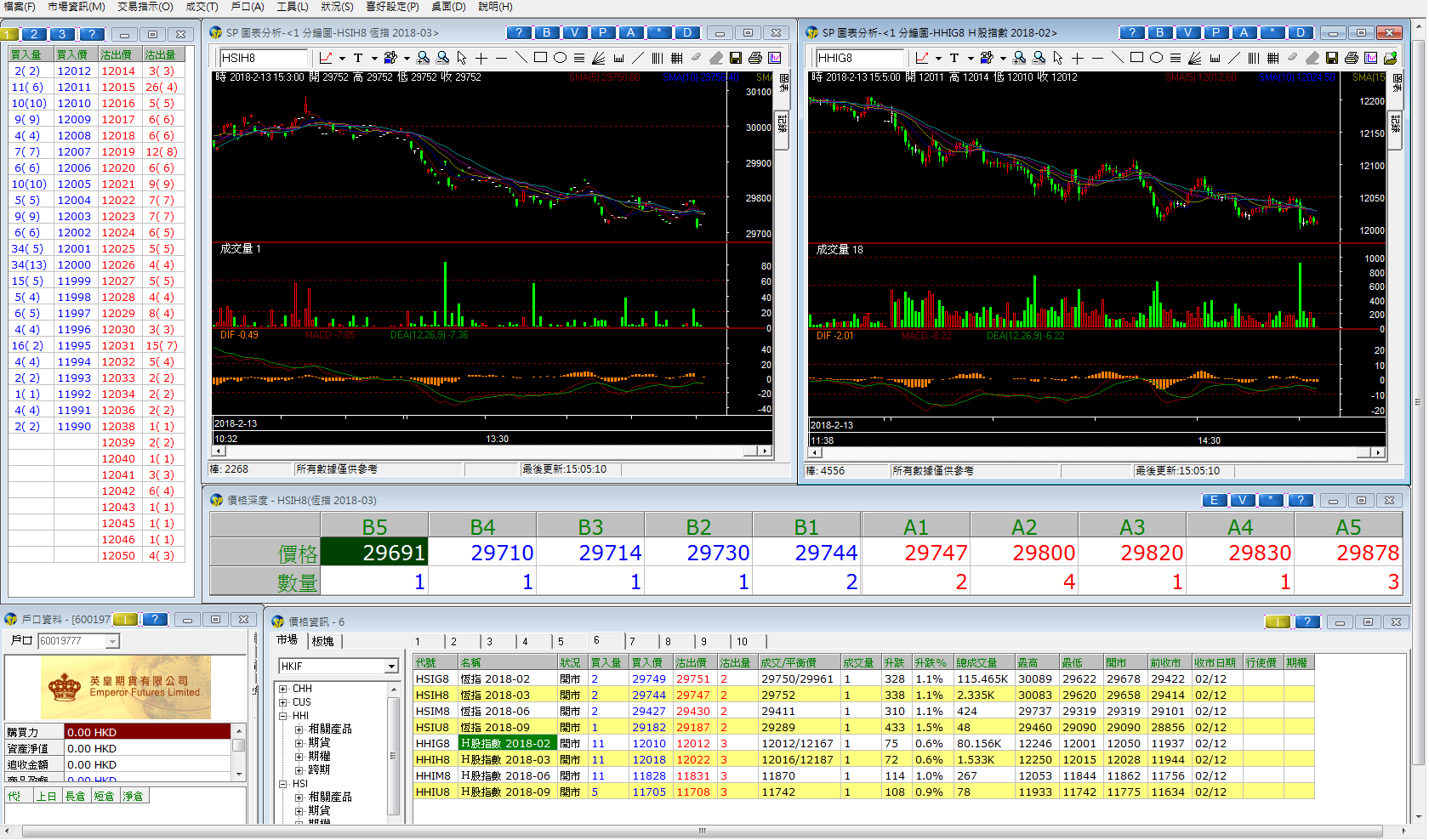1429x840 pixels.
Task: Open 市場資訊(M) menu
Action: (77, 7)
